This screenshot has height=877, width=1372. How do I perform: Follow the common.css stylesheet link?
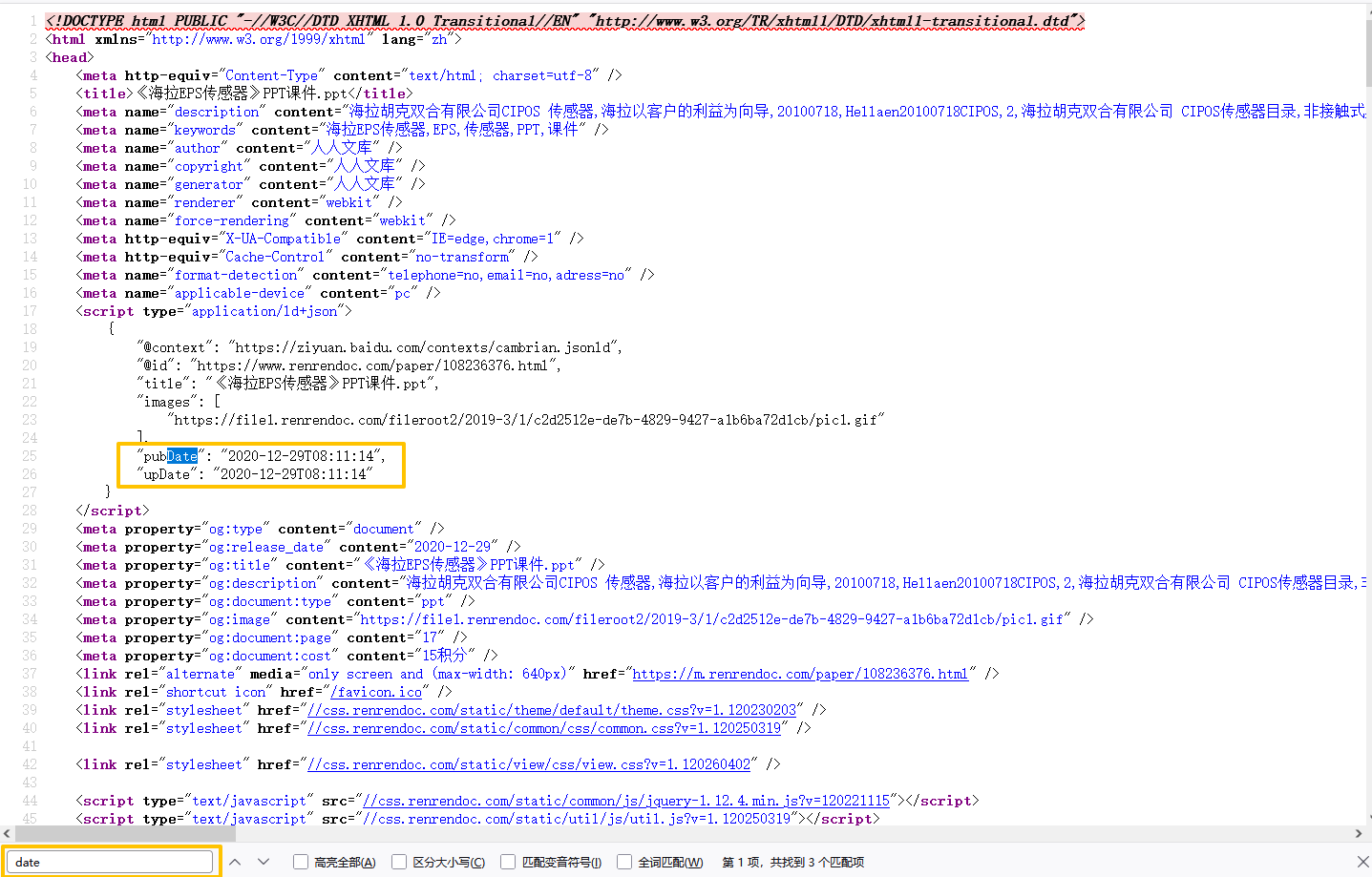pyautogui.click(x=544, y=728)
